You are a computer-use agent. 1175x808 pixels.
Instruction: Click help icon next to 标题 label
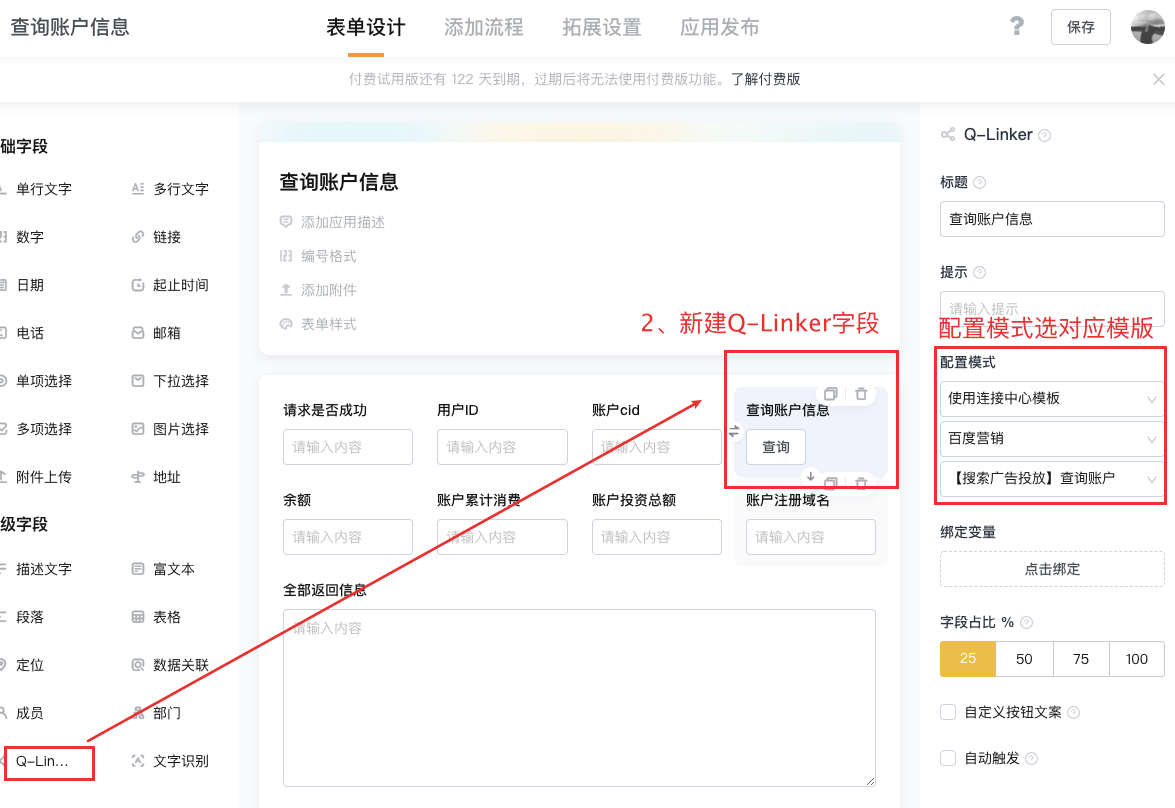tap(979, 182)
